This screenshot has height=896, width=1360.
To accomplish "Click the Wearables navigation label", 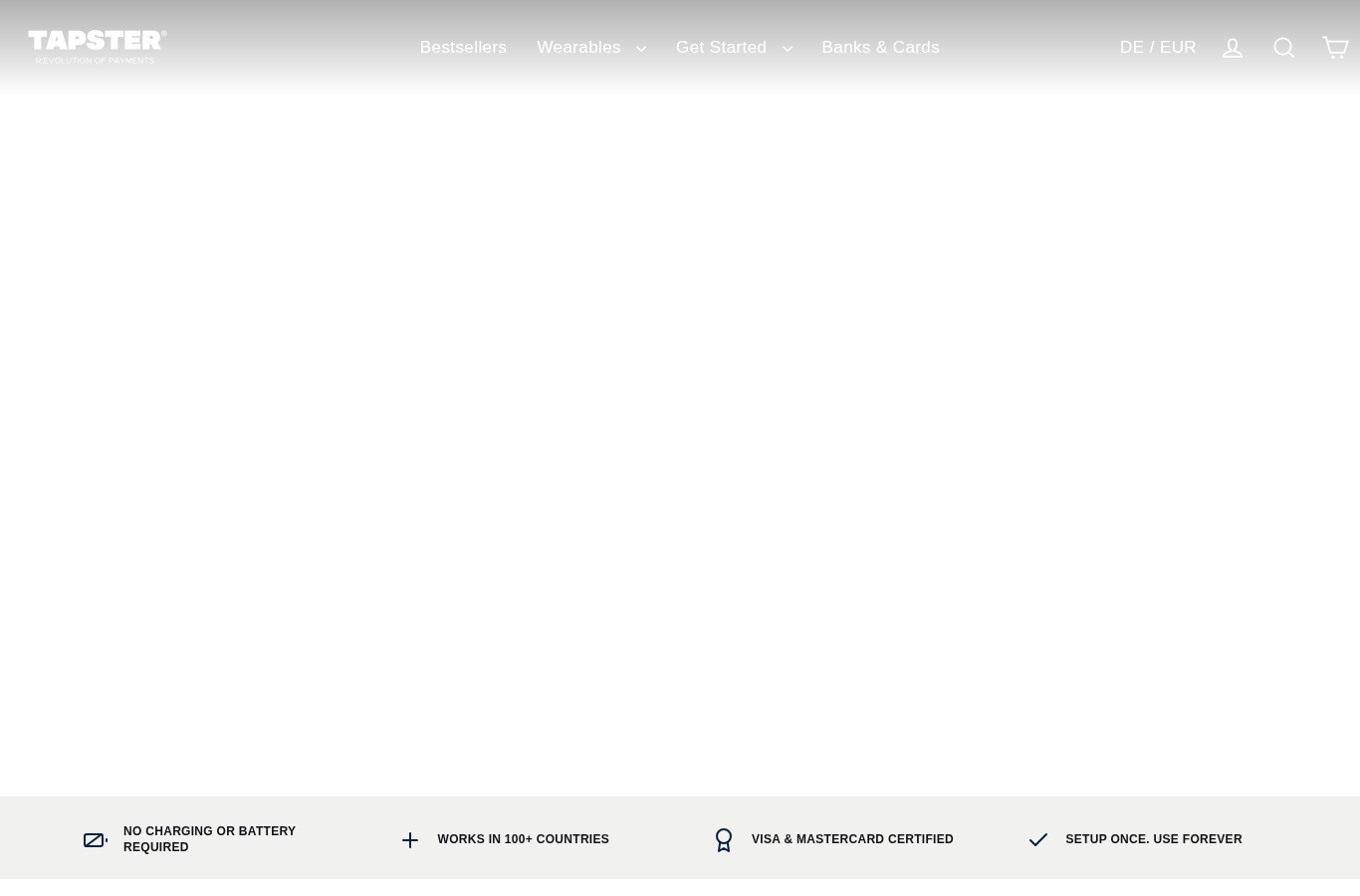I will pyautogui.click(x=578, y=47).
